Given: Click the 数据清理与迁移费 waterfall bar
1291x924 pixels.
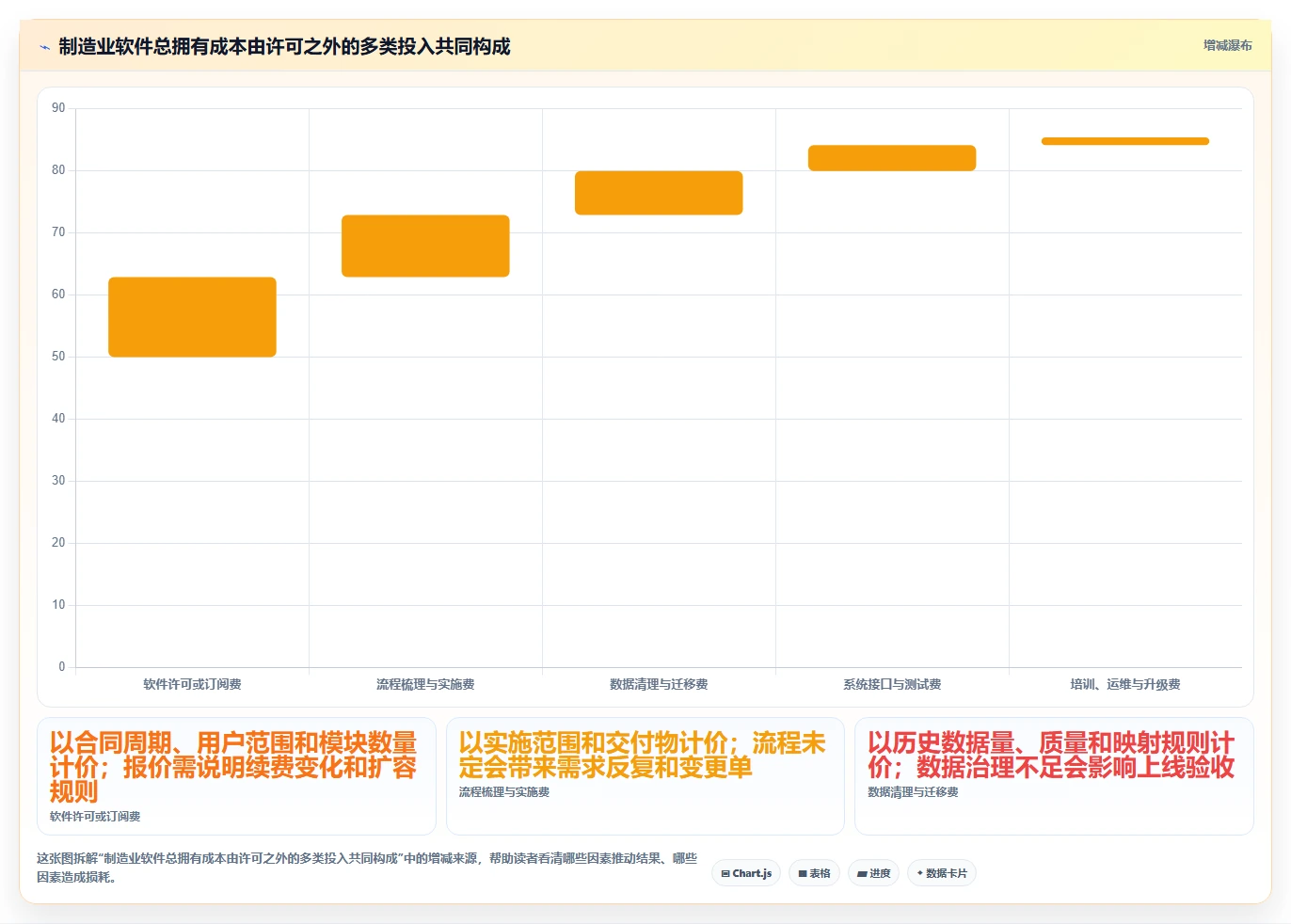Looking at the screenshot, I should pos(659,193).
